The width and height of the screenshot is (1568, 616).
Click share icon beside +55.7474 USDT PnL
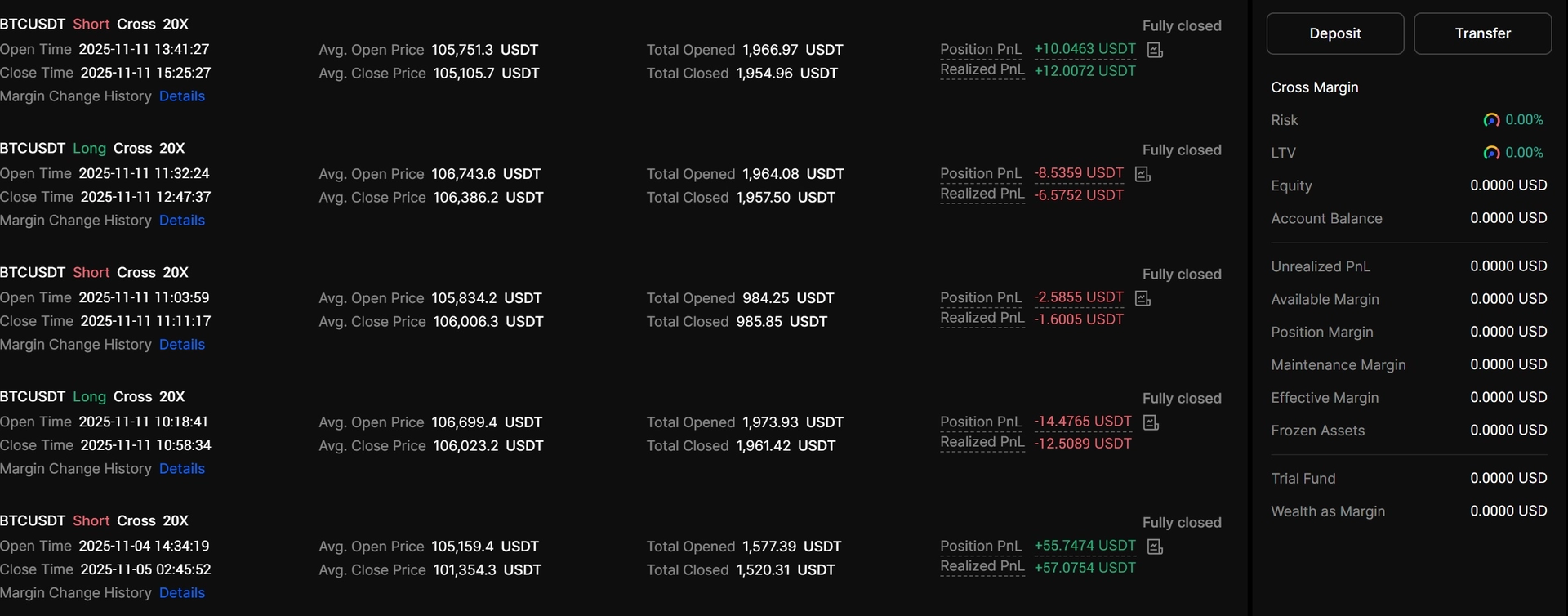pyautogui.click(x=1155, y=547)
